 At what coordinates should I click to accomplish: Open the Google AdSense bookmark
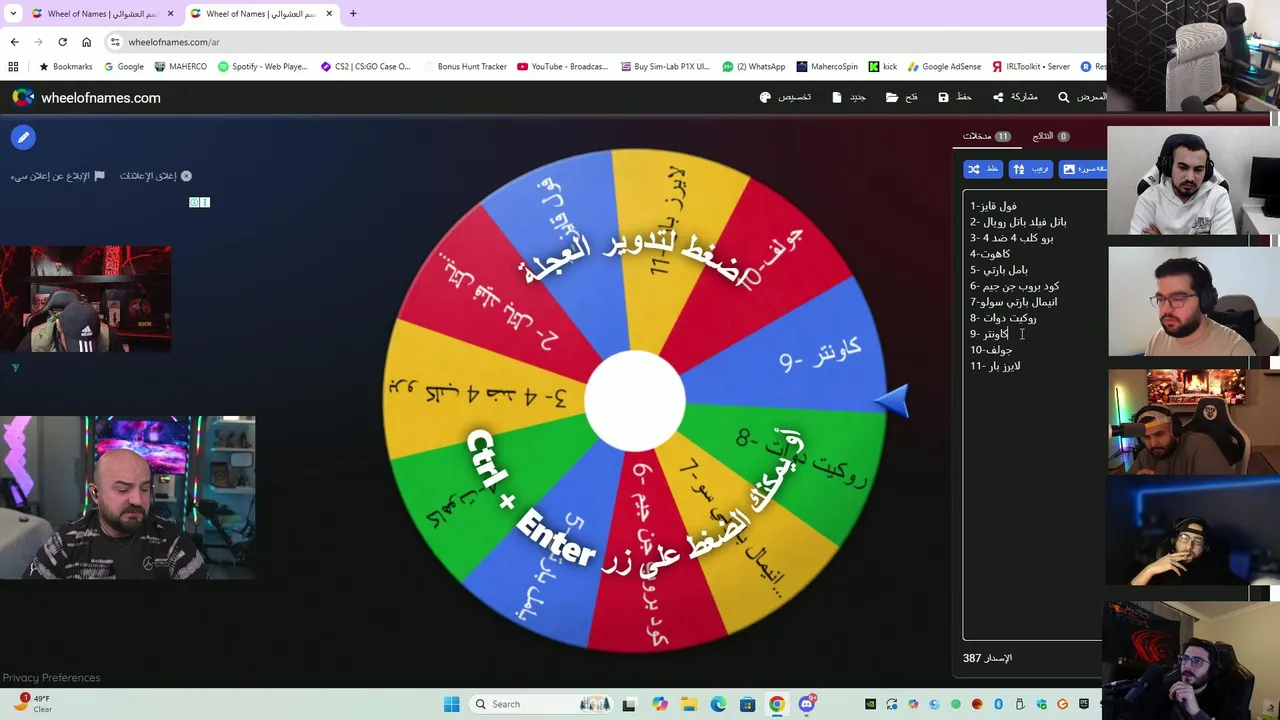pyautogui.click(x=944, y=67)
